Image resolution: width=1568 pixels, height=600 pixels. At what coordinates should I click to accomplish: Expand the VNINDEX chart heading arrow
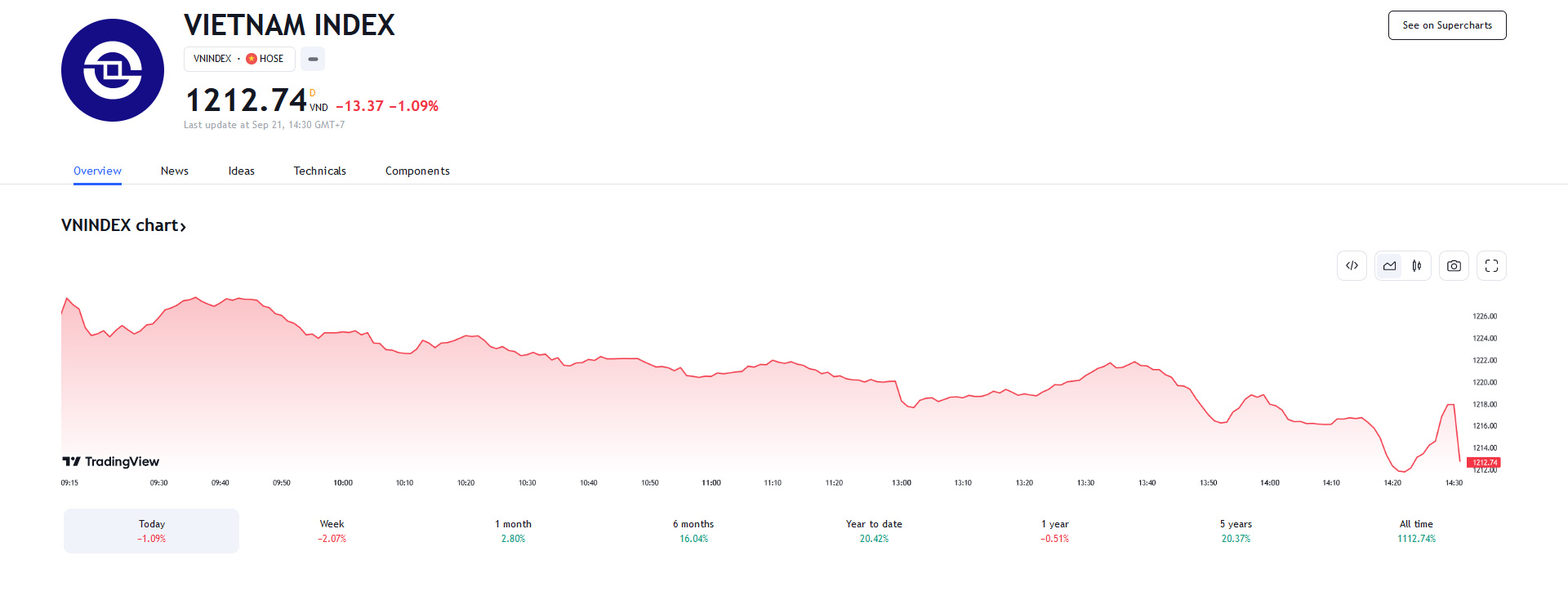(x=183, y=227)
